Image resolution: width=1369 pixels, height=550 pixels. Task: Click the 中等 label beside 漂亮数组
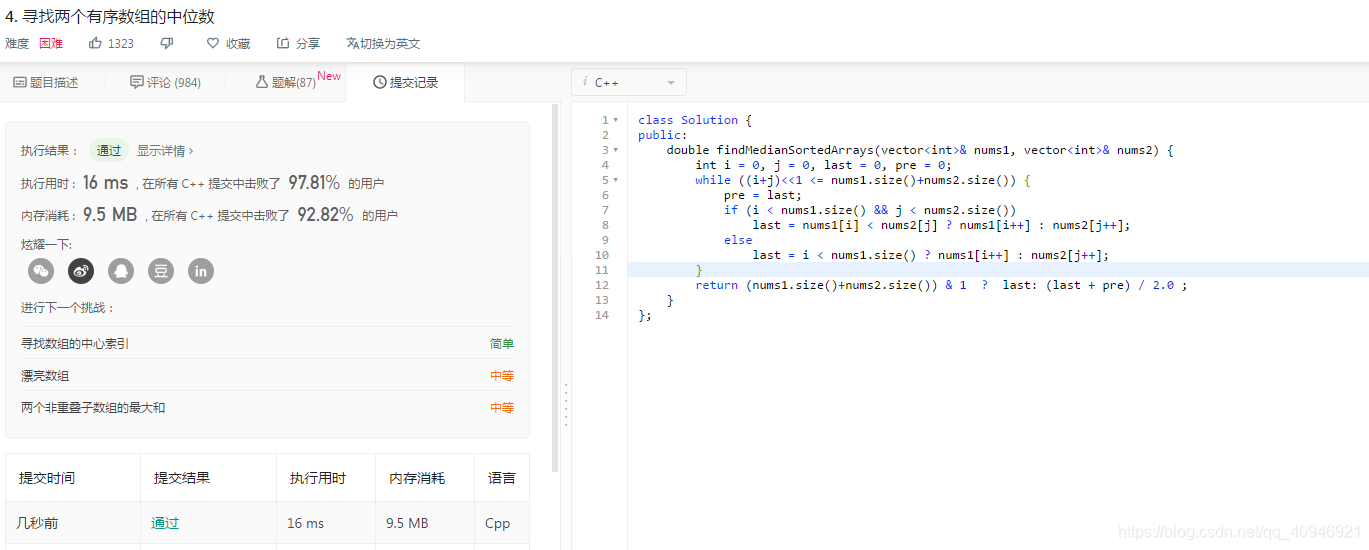pyautogui.click(x=502, y=376)
